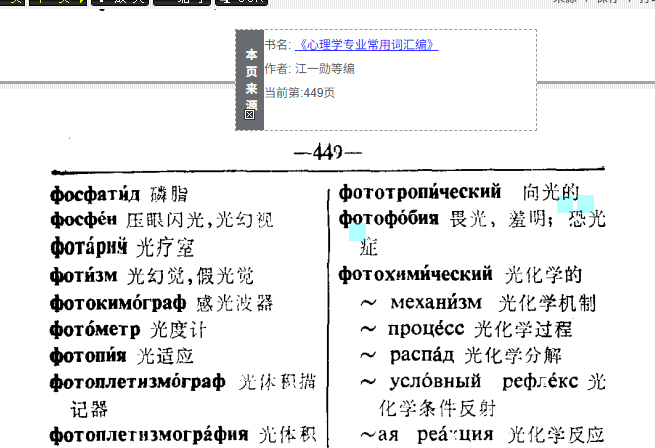Close the 本页来源 source info box

249,115
